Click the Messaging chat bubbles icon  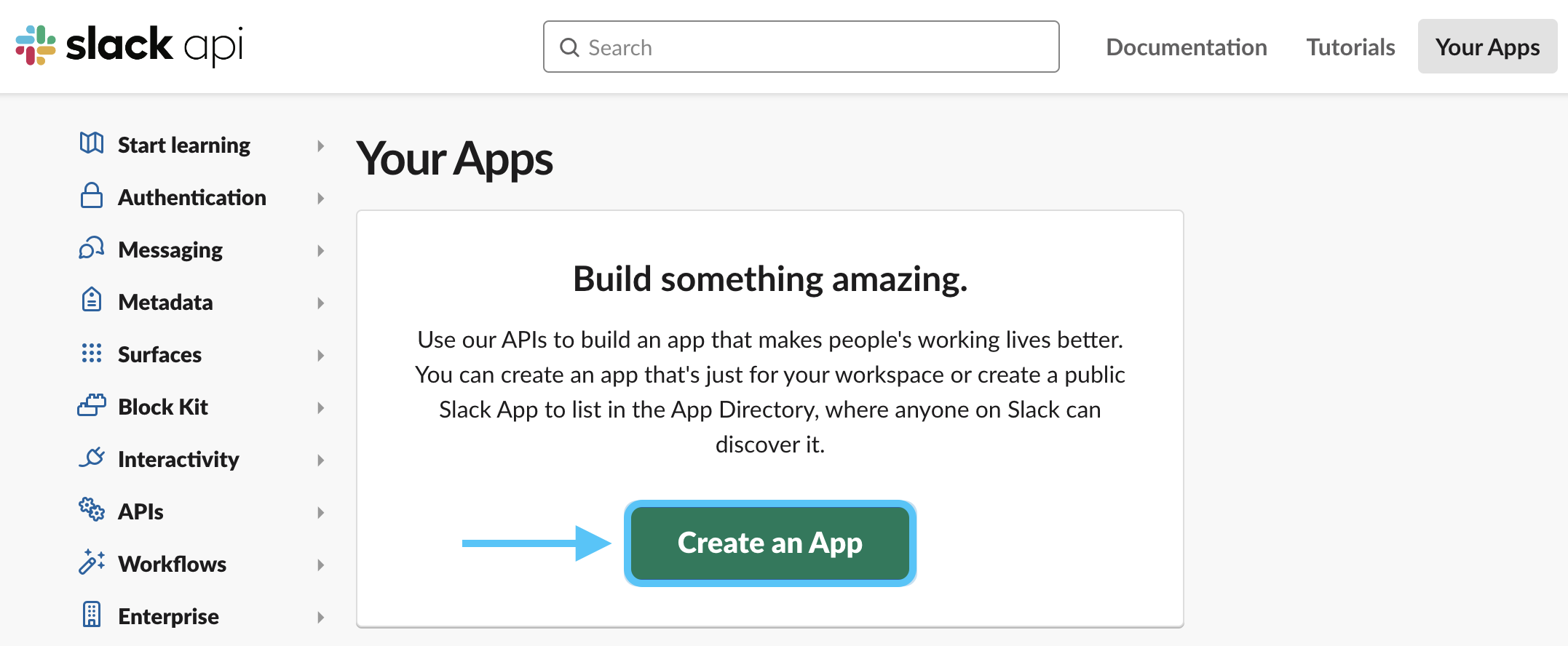click(x=92, y=248)
